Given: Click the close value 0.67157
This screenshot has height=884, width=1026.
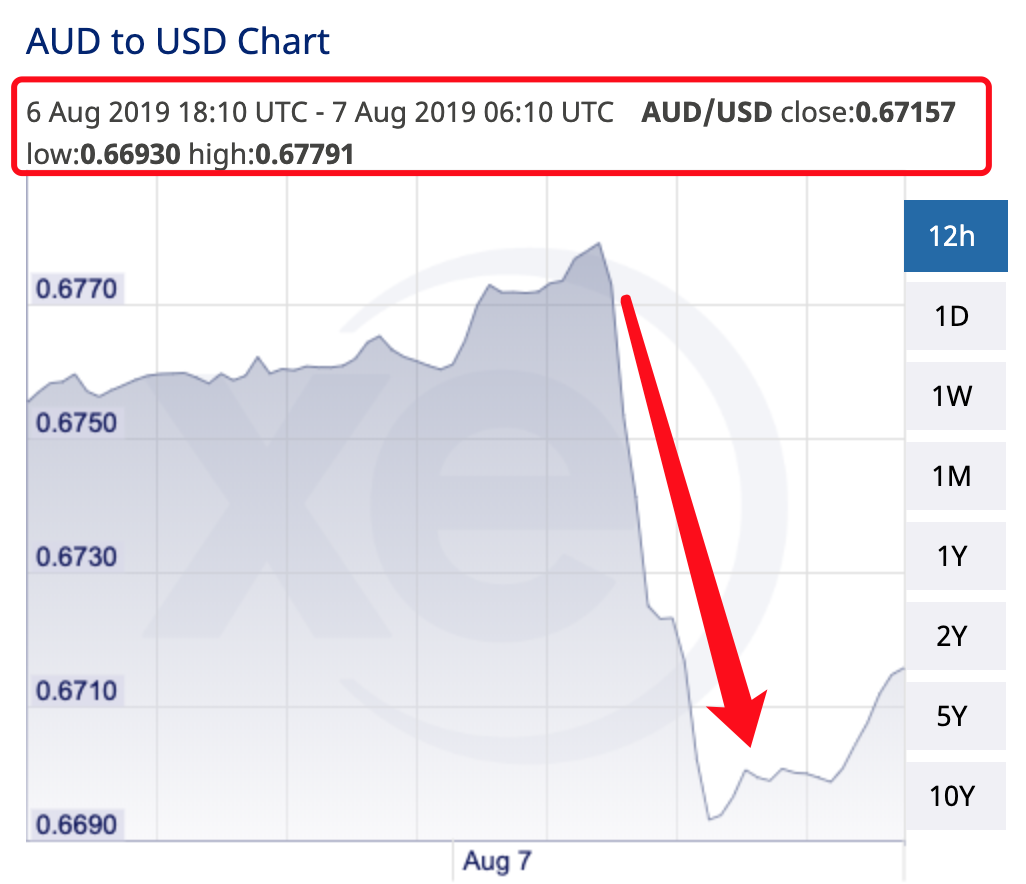Looking at the screenshot, I should click(x=905, y=112).
